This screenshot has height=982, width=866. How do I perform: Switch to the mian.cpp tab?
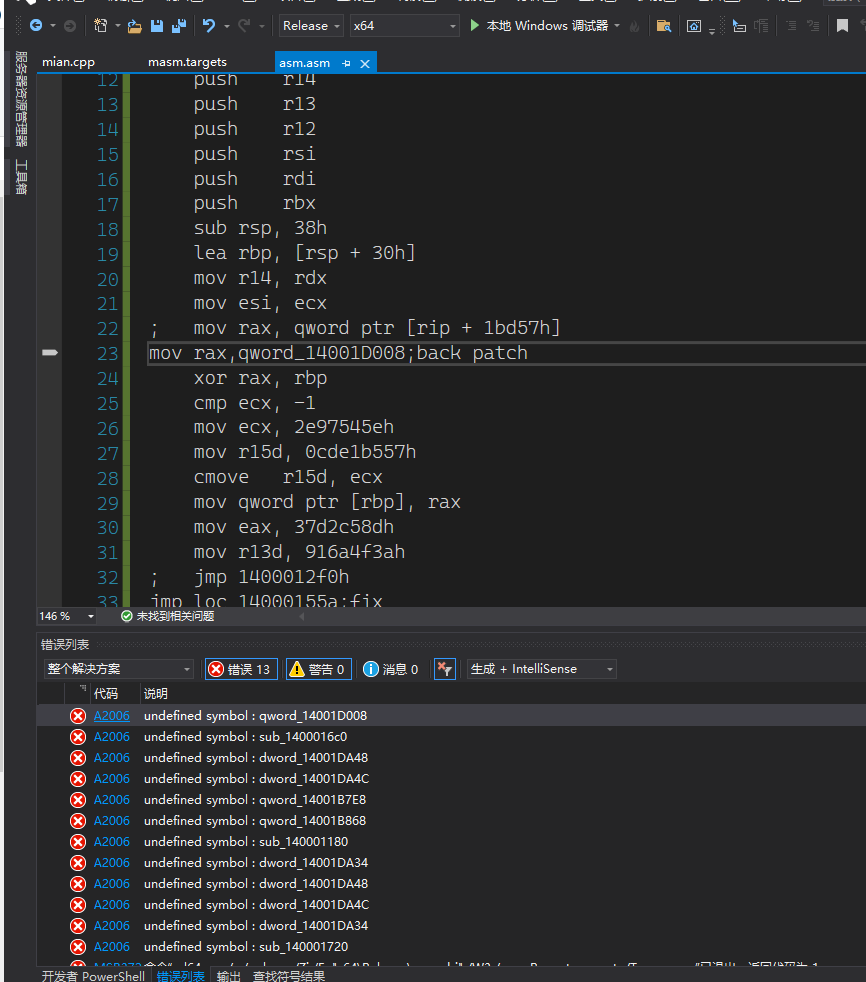68,62
